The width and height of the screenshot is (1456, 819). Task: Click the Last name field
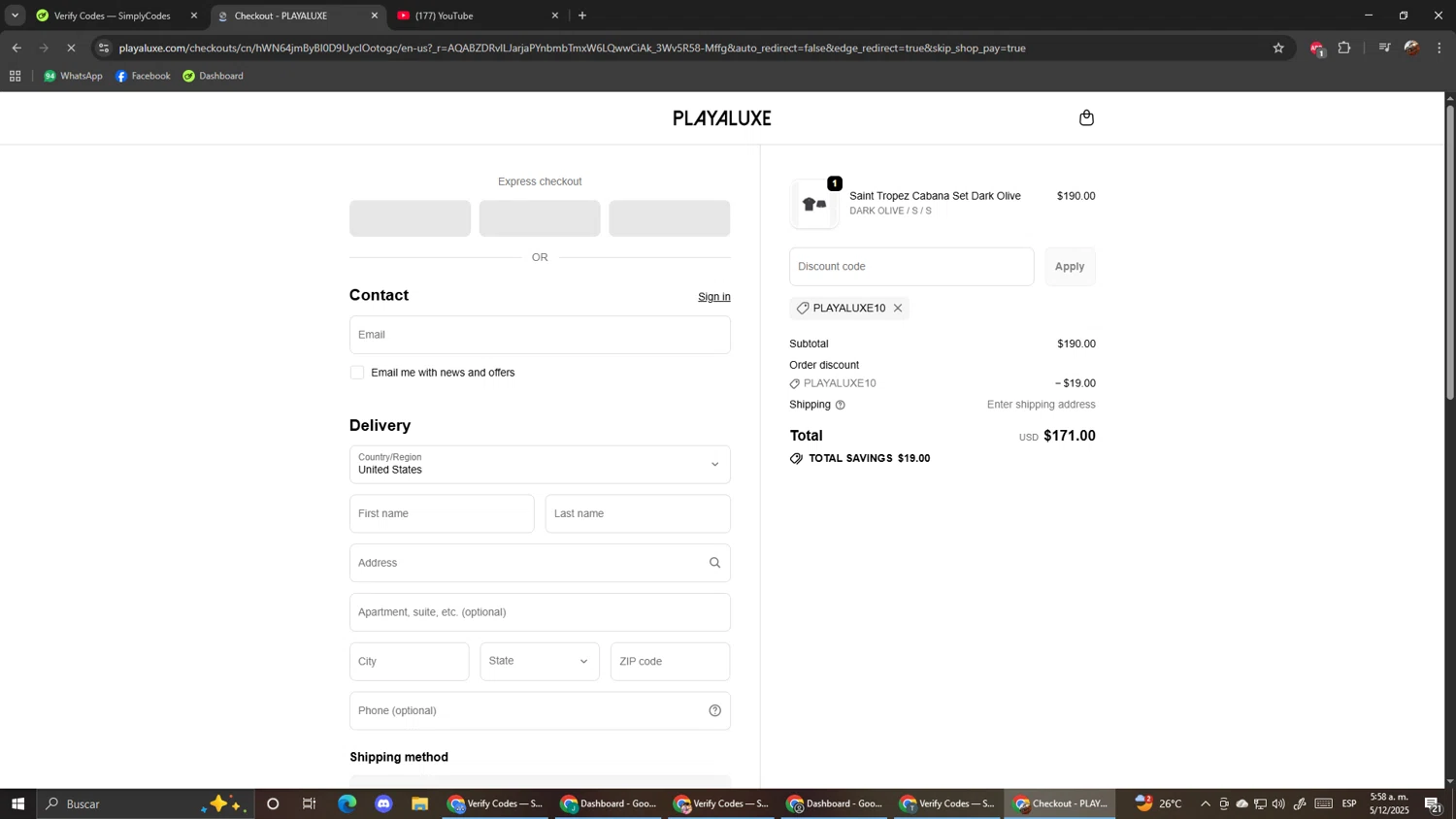(638, 514)
